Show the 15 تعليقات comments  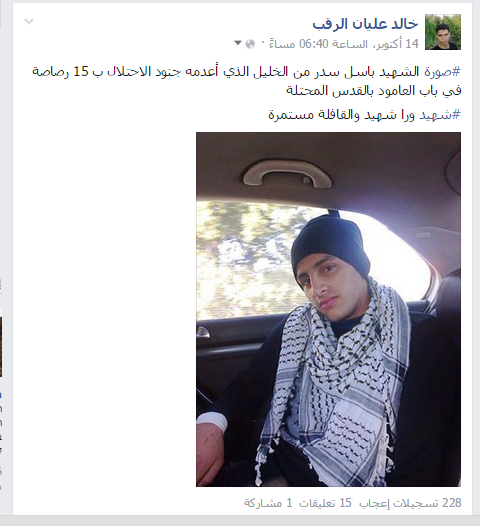click(x=325, y=503)
